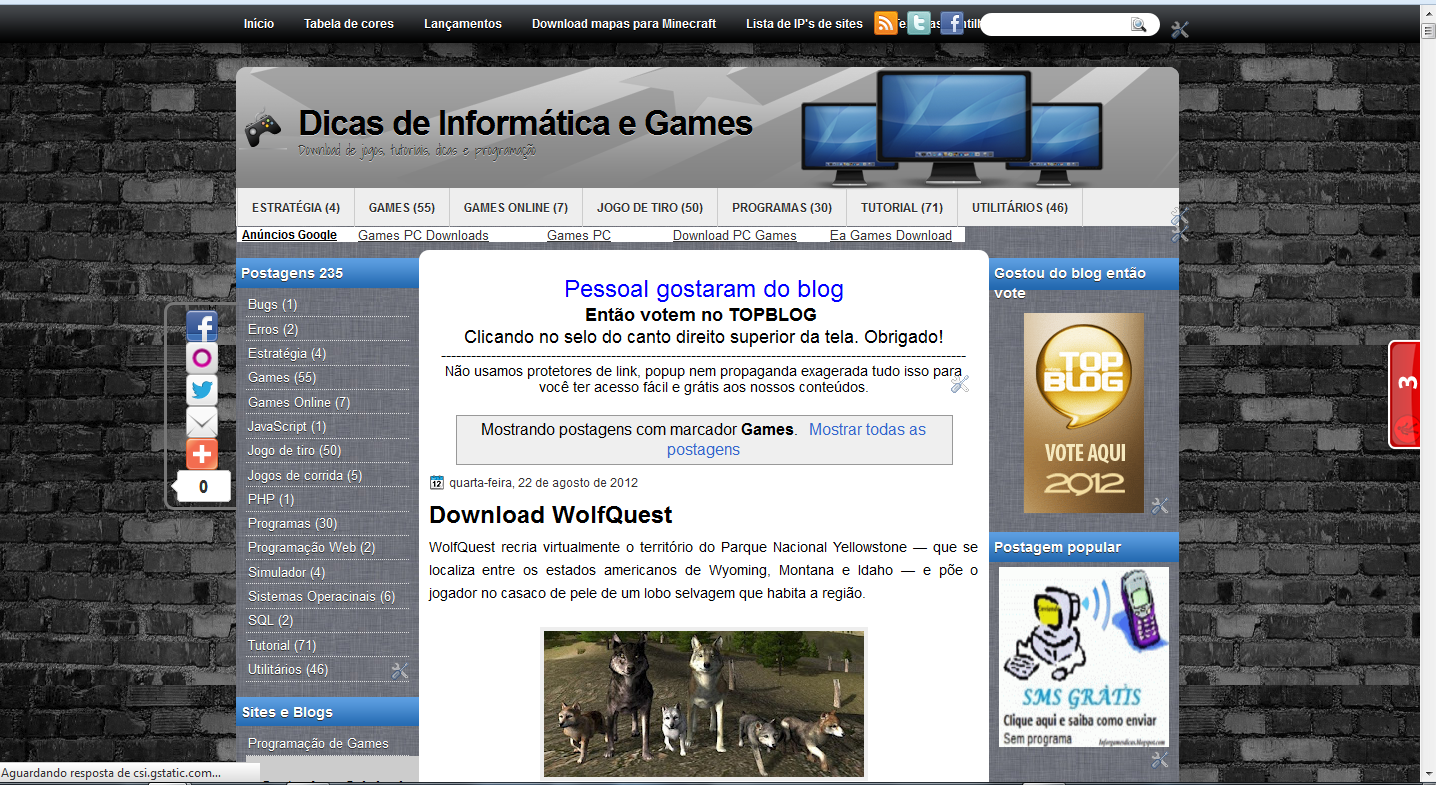Open the red tab at the right edge
Screen dimensions: 1436x785
[1404, 395]
